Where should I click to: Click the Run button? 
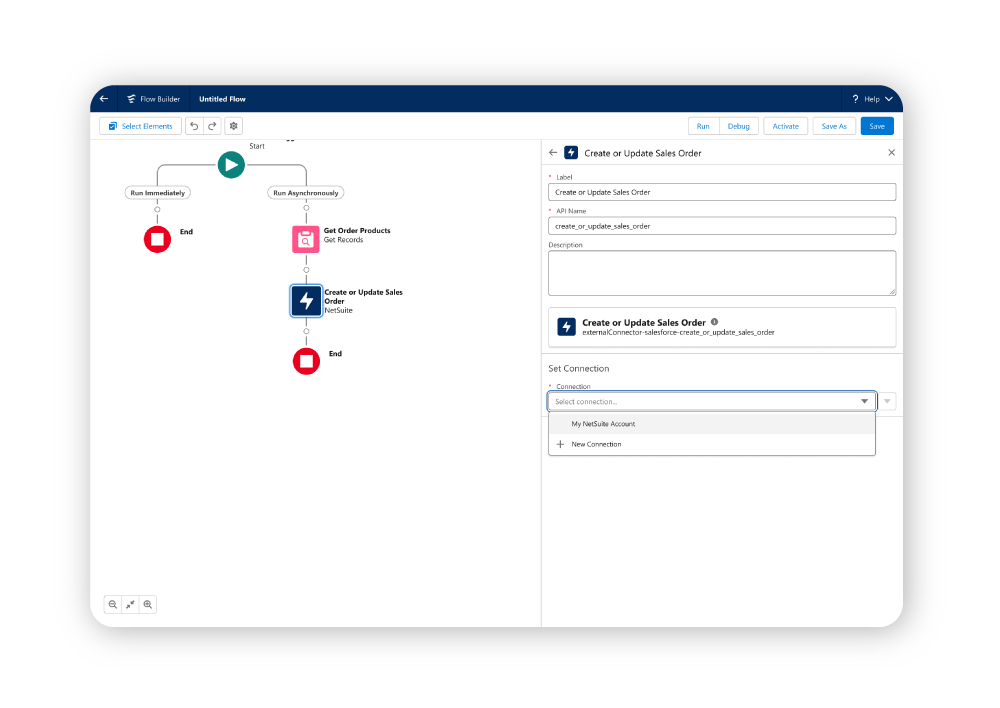click(x=703, y=126)
